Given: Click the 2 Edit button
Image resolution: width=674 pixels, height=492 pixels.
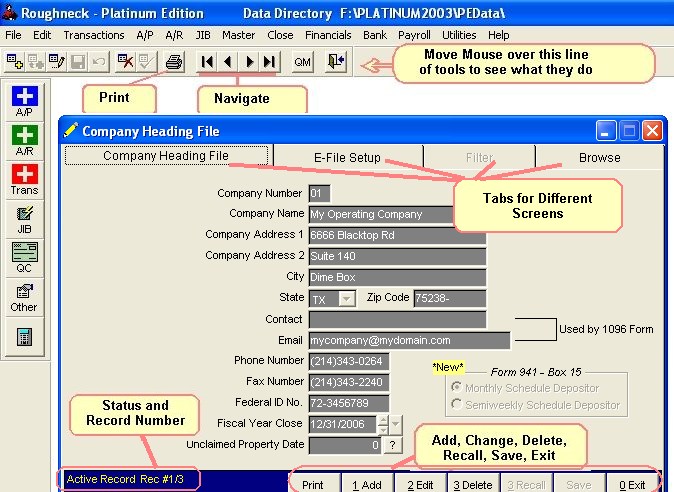Looking at the screenshot, I should point(420,485).
